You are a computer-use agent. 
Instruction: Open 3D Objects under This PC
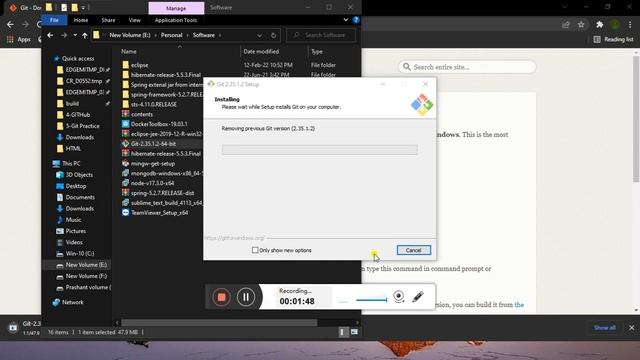tap(79, 175)
